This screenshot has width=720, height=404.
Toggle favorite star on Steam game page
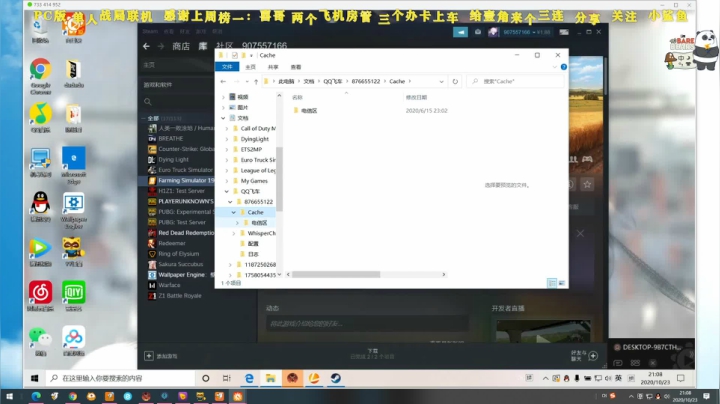click(587, 185)
